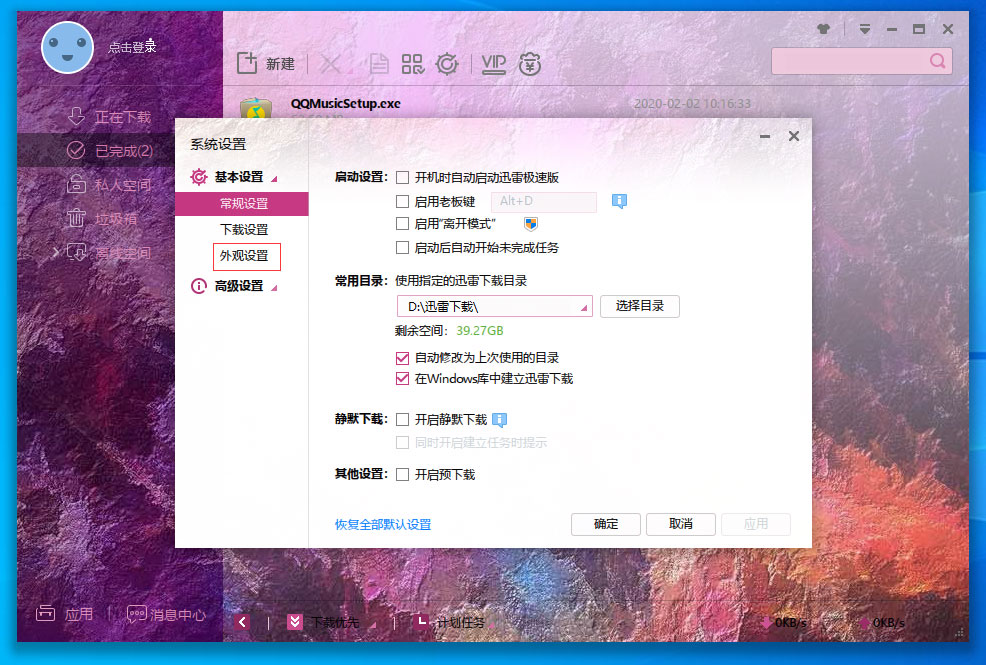Click the 确定 confirm button

tap(605, 523)
